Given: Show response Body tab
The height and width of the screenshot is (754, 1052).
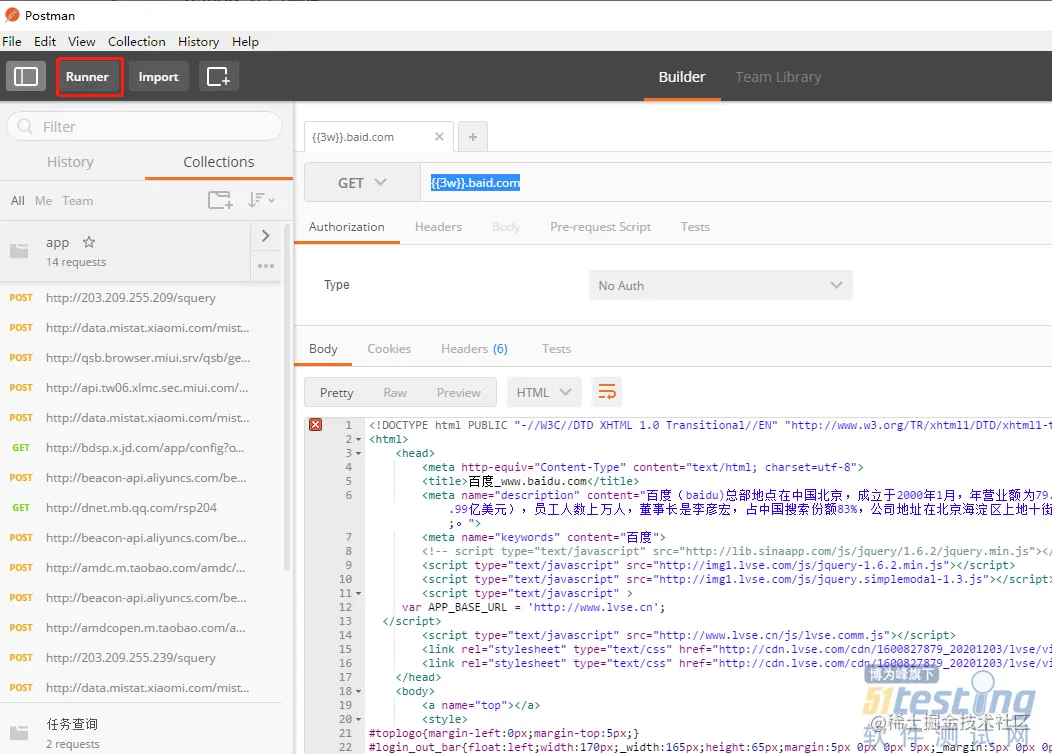Looking at the screenshot, I should 323,349.
